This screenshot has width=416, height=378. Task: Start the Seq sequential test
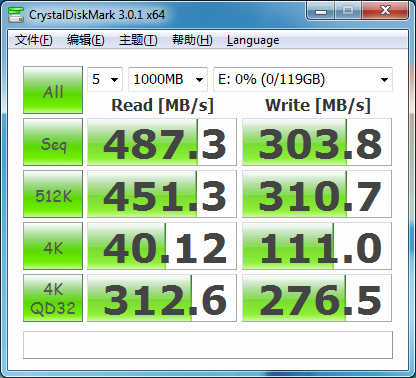(53, 142)
